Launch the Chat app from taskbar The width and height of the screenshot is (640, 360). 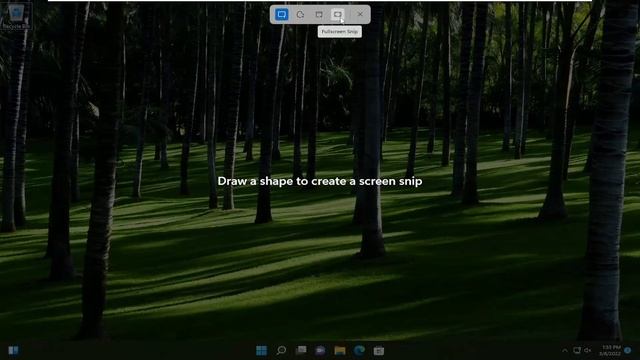pyautogui.click(x=320, y=350)
